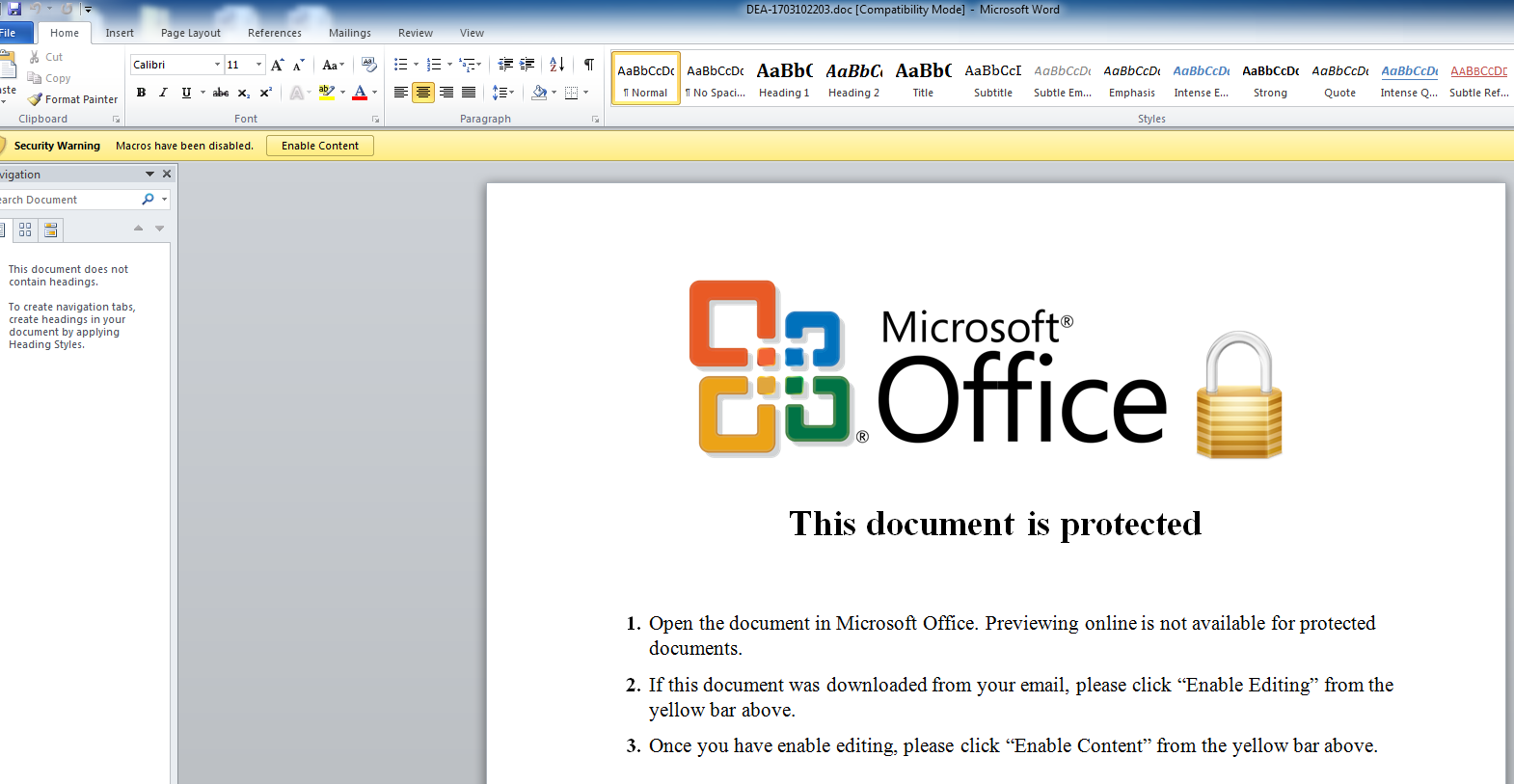Image resolution: width=1514 pixels, height=784 pixels.
Task: Switch to the Mailings tab
Action: pyautogui.click(x=350, y=33)
